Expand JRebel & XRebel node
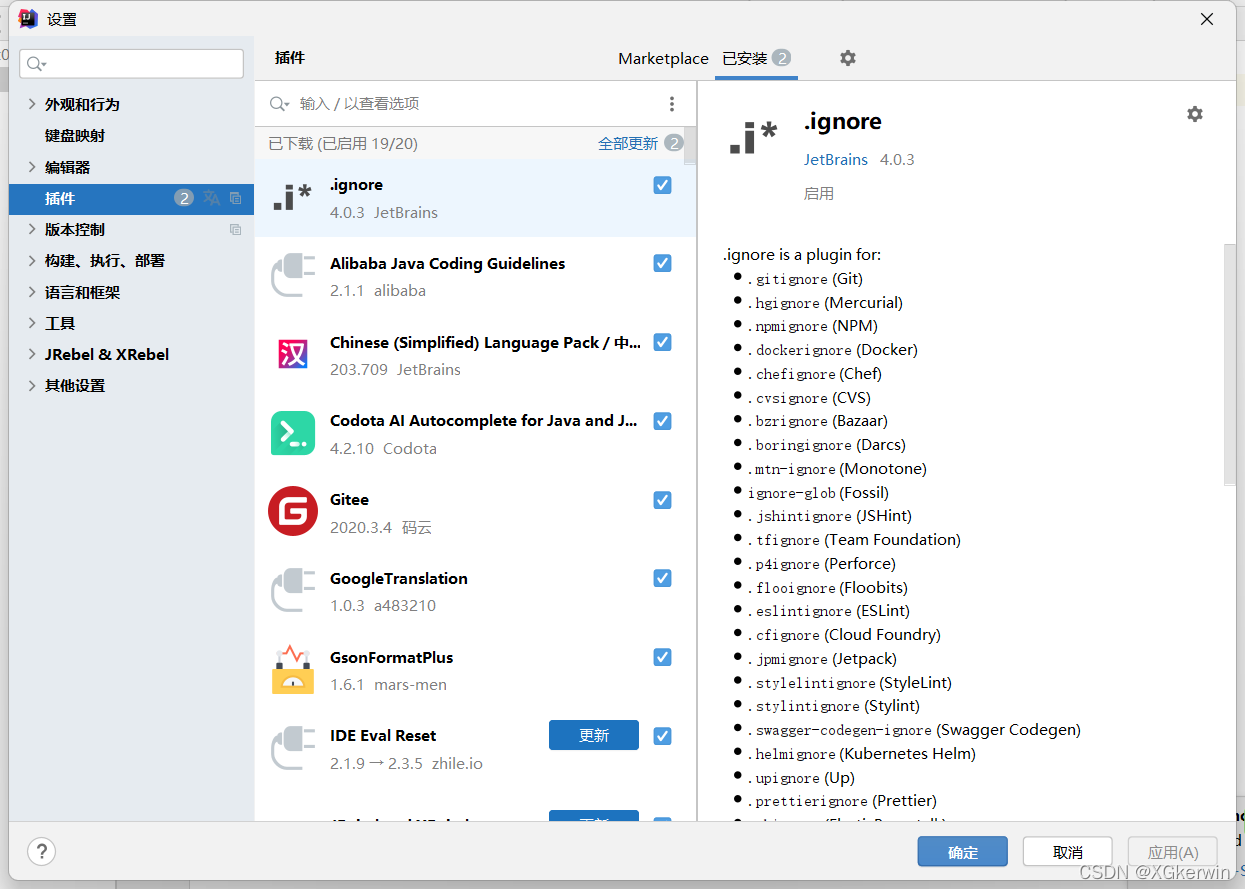1245x889 pixels. 32,354
